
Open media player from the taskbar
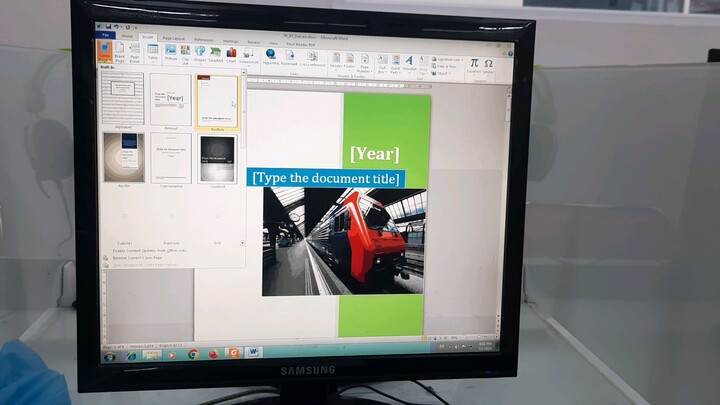tap(171, 355)
